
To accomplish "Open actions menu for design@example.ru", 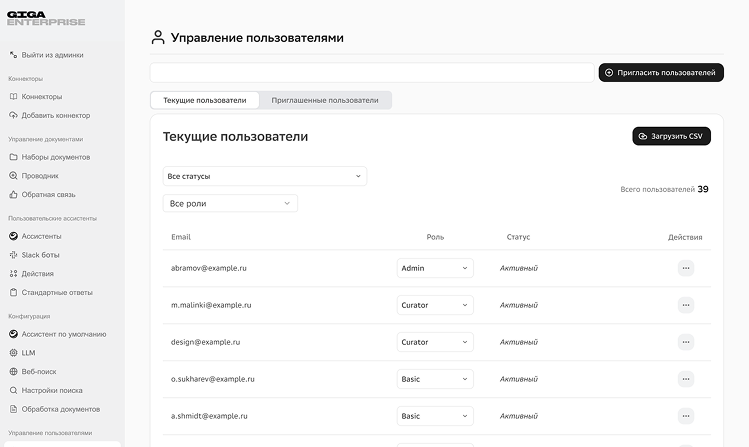I will point(685,342).
